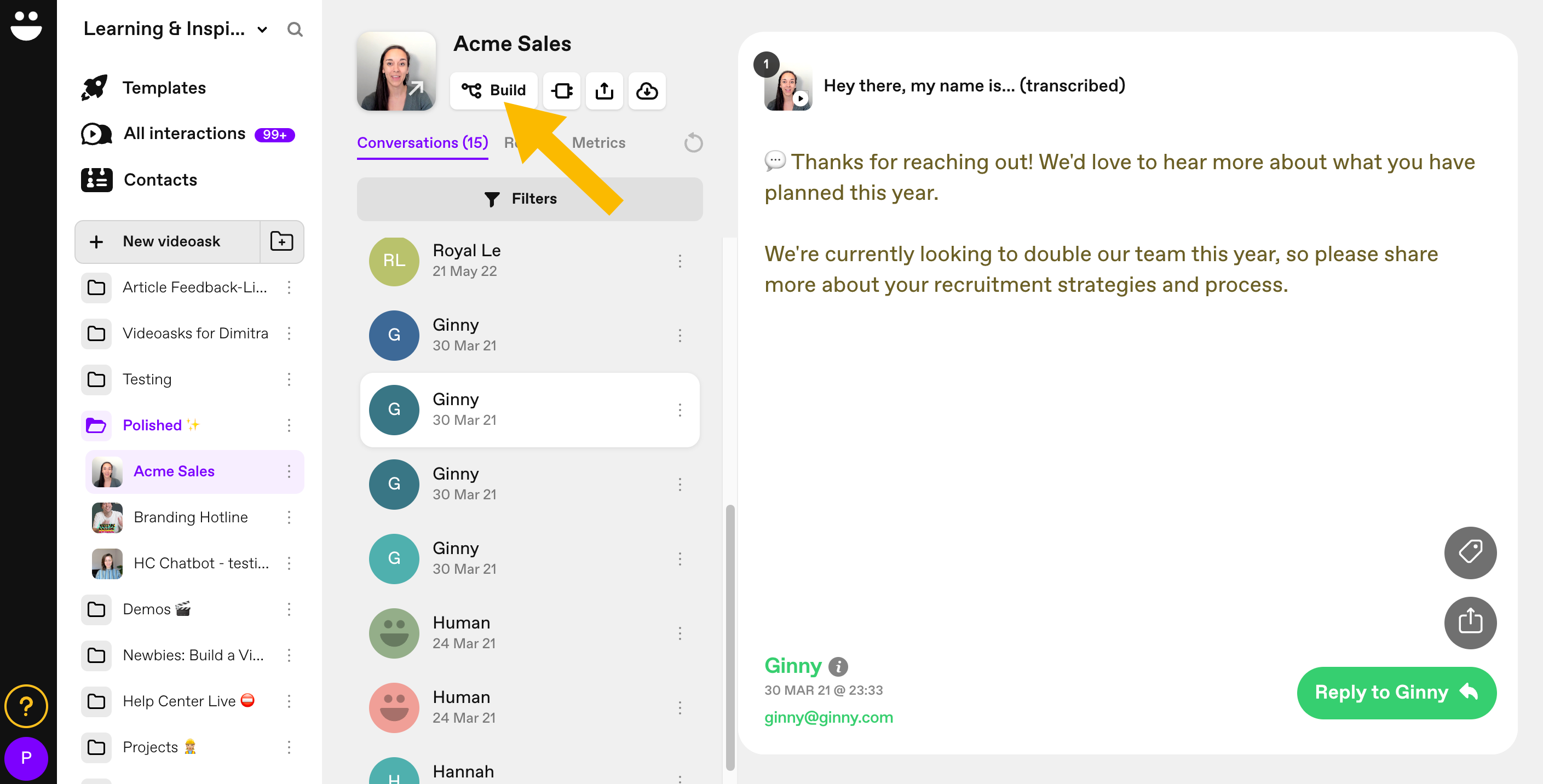The image size is (1543, 784).
Task: Click the round share response icon
Action: click(x=1470, y=623)
